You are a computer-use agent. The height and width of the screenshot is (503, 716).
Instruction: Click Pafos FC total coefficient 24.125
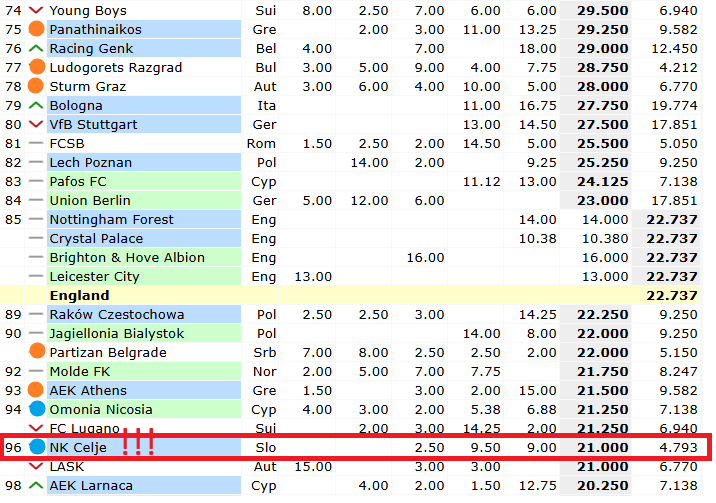tap(602, 181)
